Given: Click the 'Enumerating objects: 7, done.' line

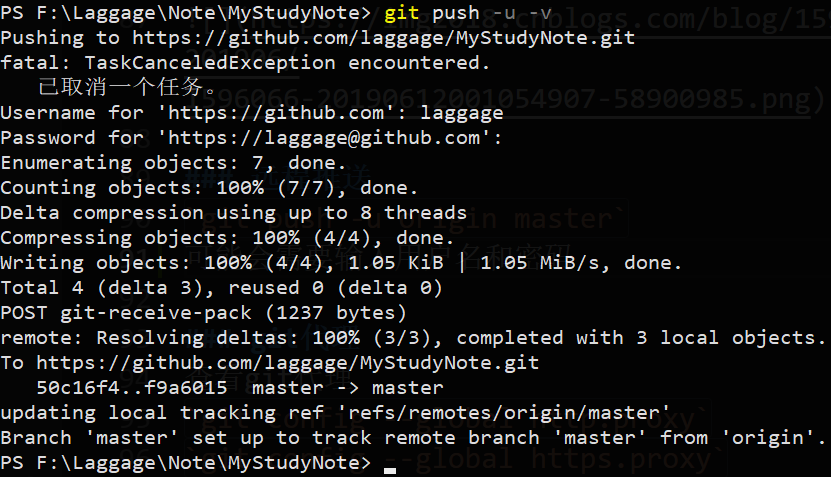Looking at the screenshot, I should [x=173, y=163].
